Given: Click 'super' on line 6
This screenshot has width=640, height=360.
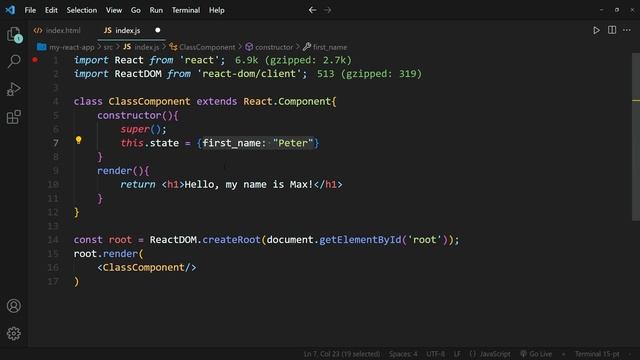Looking at the screenshot, I should click(x=135, y=129).
